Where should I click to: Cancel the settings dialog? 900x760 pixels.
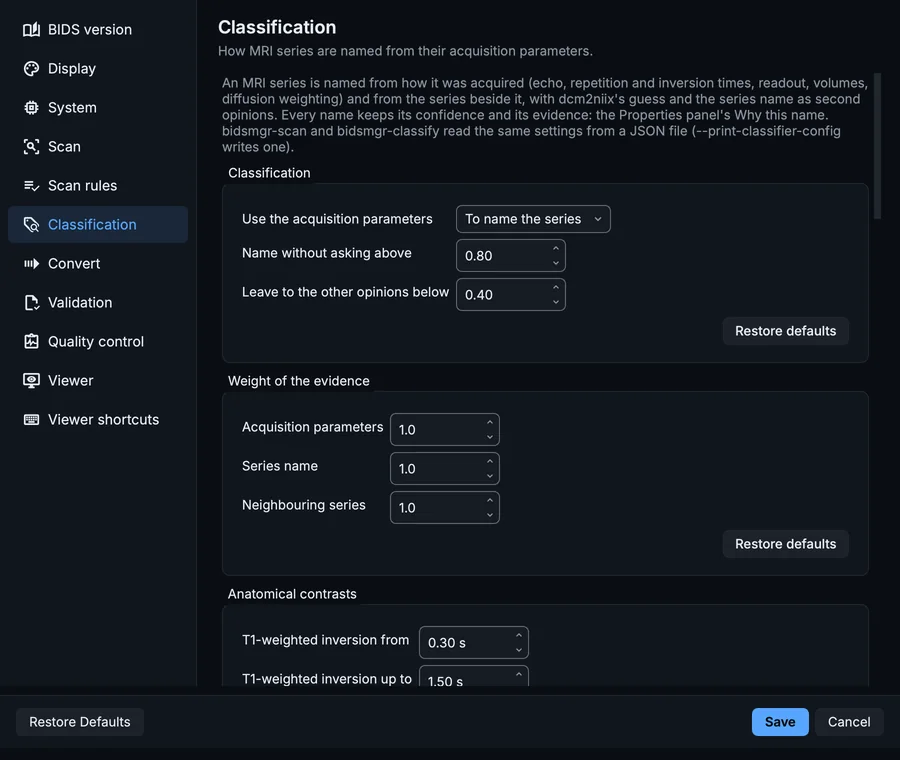coord(849,722)
